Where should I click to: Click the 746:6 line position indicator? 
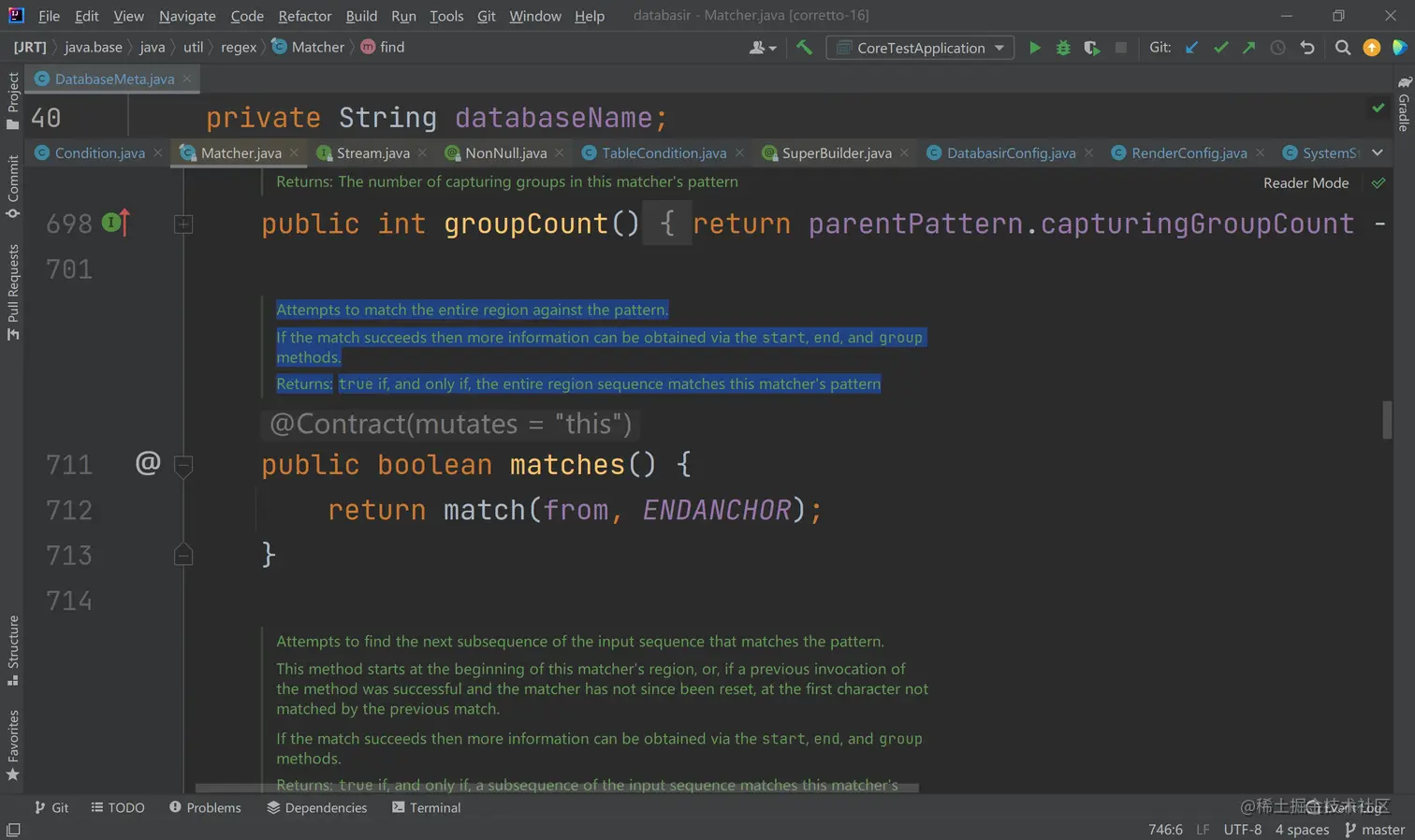point(1165,830)
